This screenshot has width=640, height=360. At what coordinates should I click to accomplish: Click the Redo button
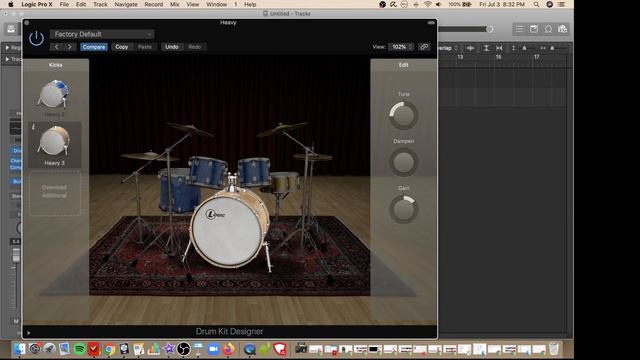(x=195, y=47)
